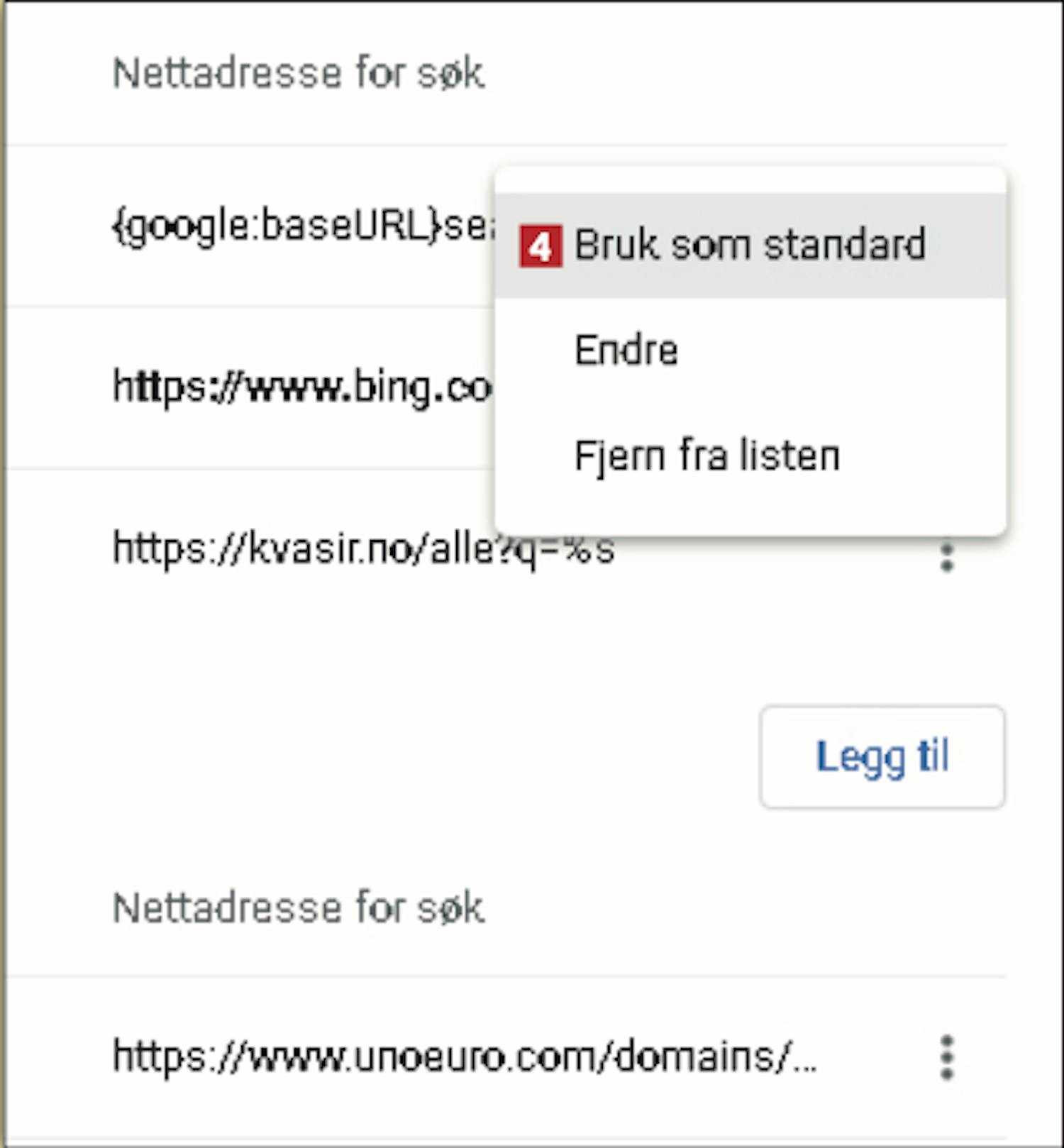Image resolution: width=1064 pixels, height=1148 pixels.
Task: Select "Fjern fra listen" menu entry
Action: pos(706,456)
